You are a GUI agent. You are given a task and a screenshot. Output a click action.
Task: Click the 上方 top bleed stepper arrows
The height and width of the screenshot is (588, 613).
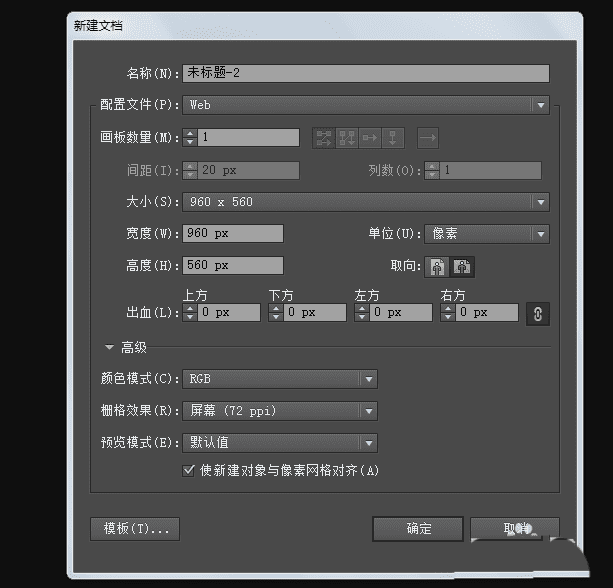pos(190,312)
